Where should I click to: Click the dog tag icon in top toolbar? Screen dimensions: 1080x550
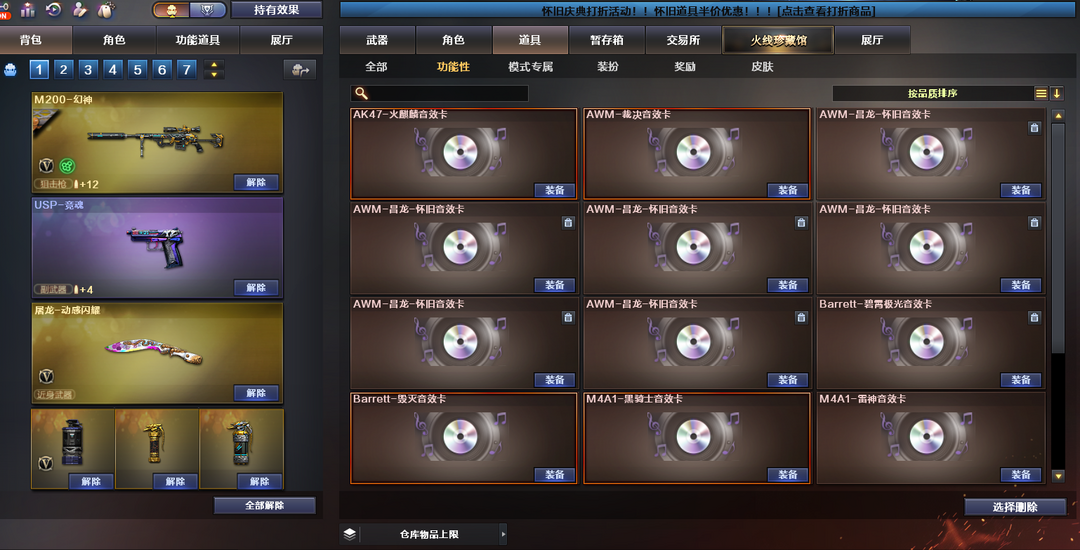[105, 10]
